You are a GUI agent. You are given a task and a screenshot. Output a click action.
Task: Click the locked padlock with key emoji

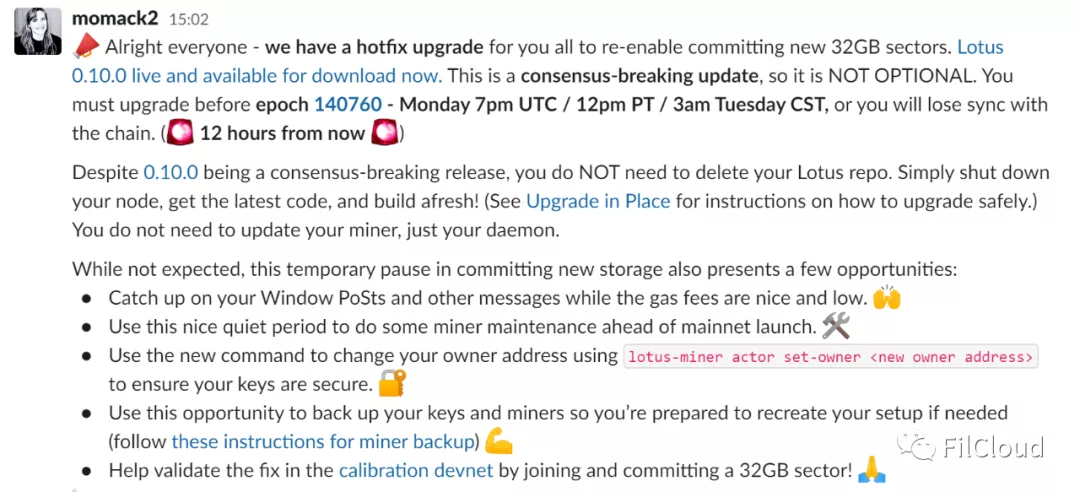coord(393,383)
